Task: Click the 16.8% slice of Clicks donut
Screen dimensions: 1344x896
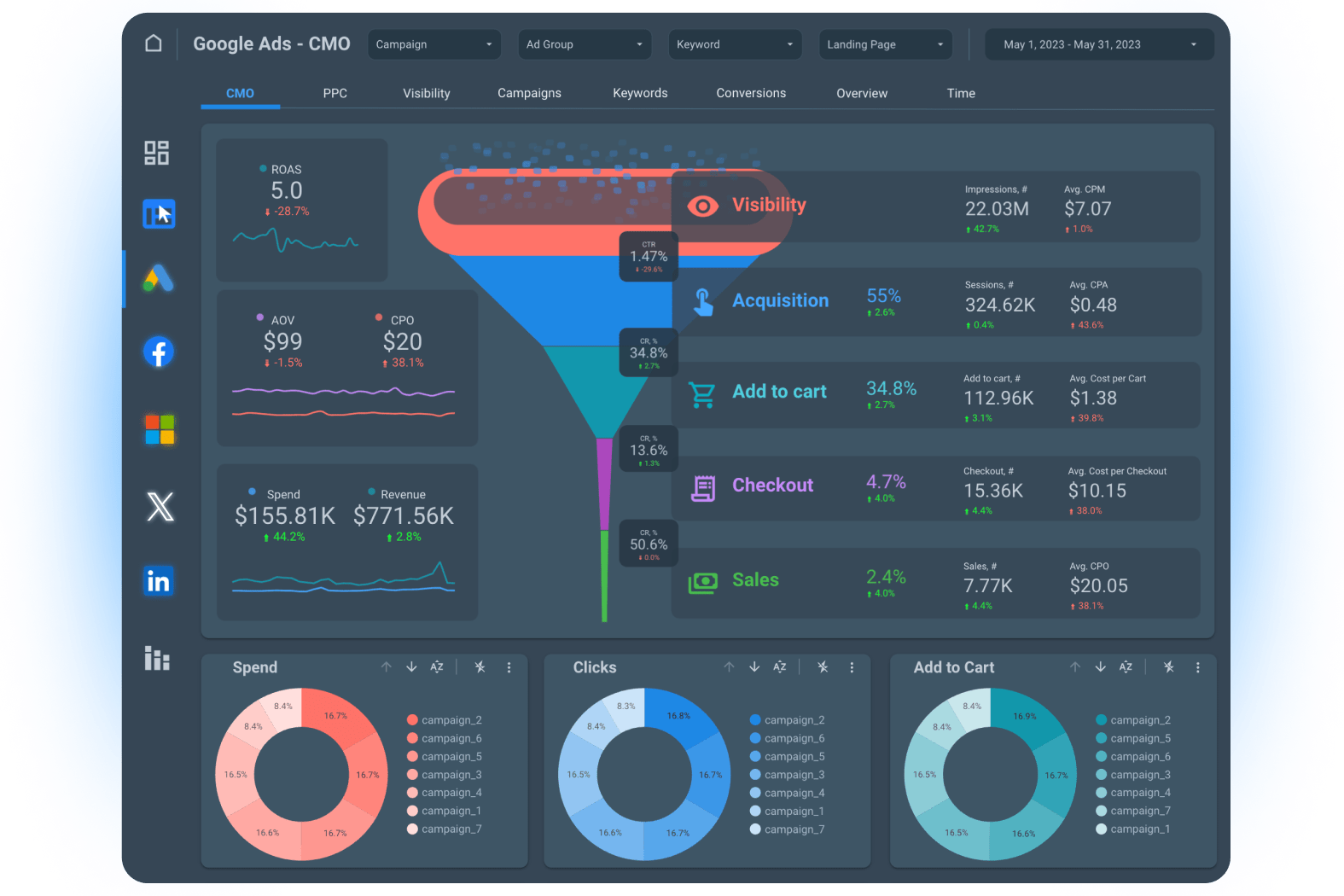Action: coord(678,715)
